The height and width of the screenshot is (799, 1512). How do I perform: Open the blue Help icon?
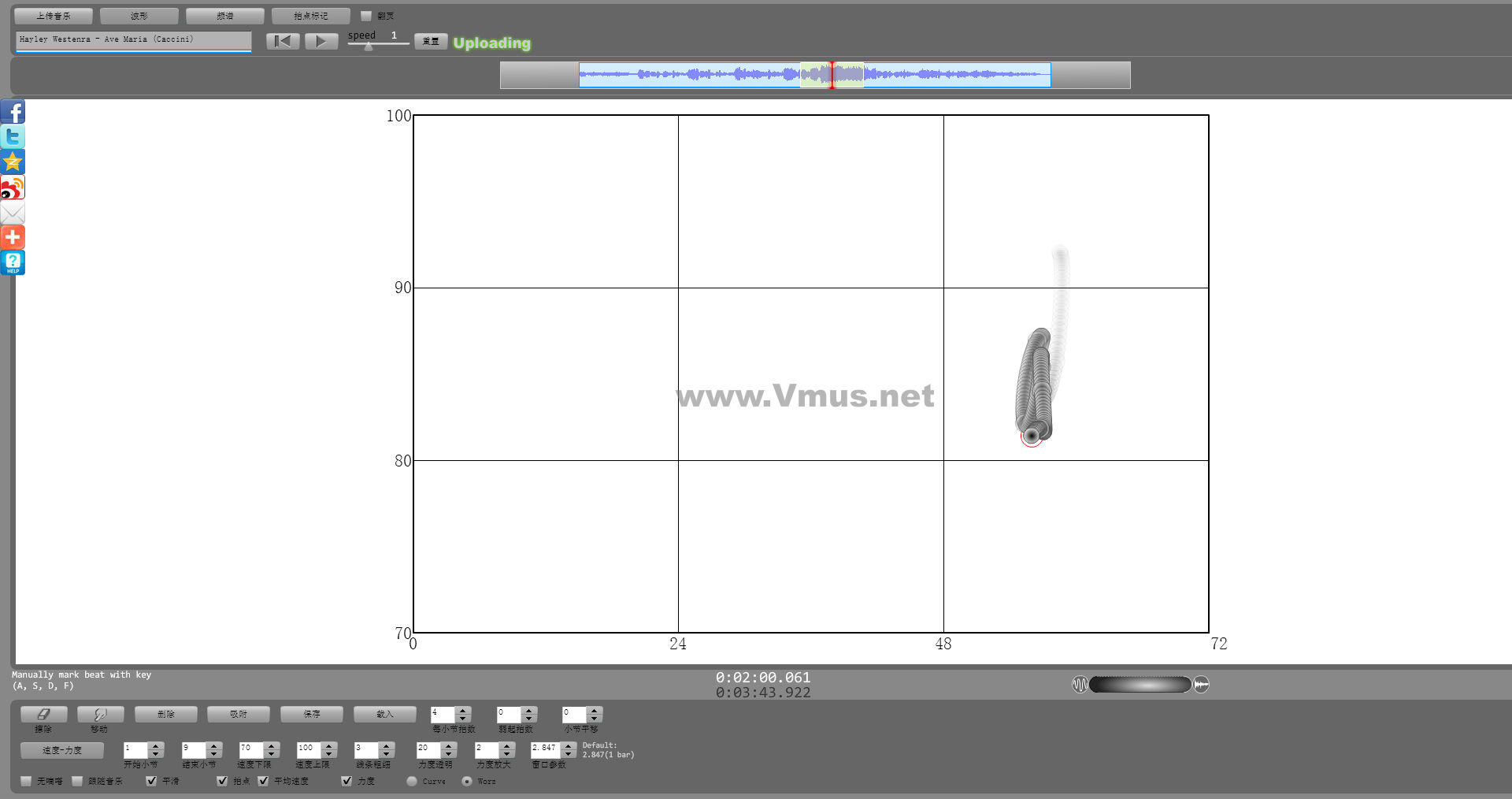[13, 262]
